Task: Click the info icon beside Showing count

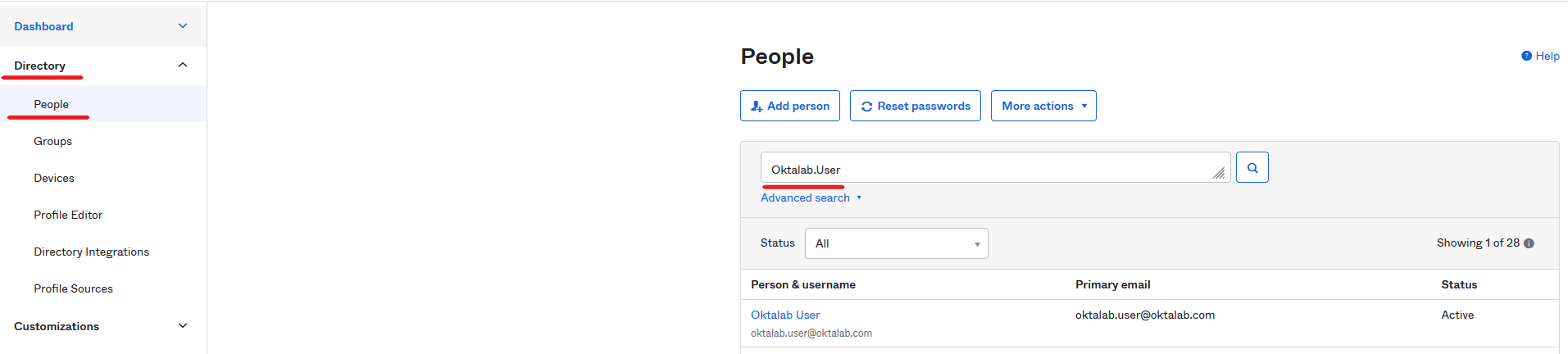Action: point(1529,243)
